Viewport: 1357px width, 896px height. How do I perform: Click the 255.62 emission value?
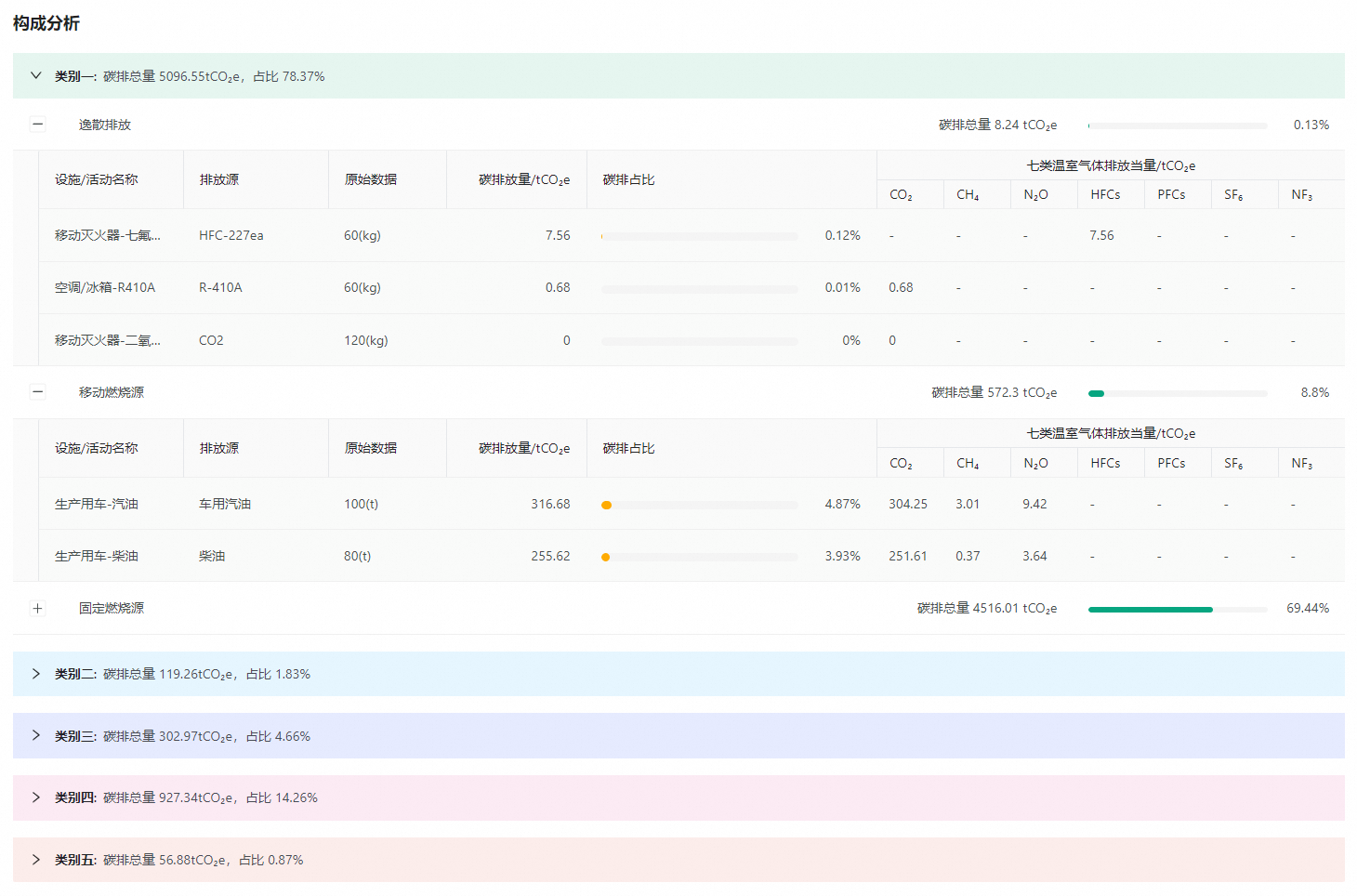[x=550, y=556]
